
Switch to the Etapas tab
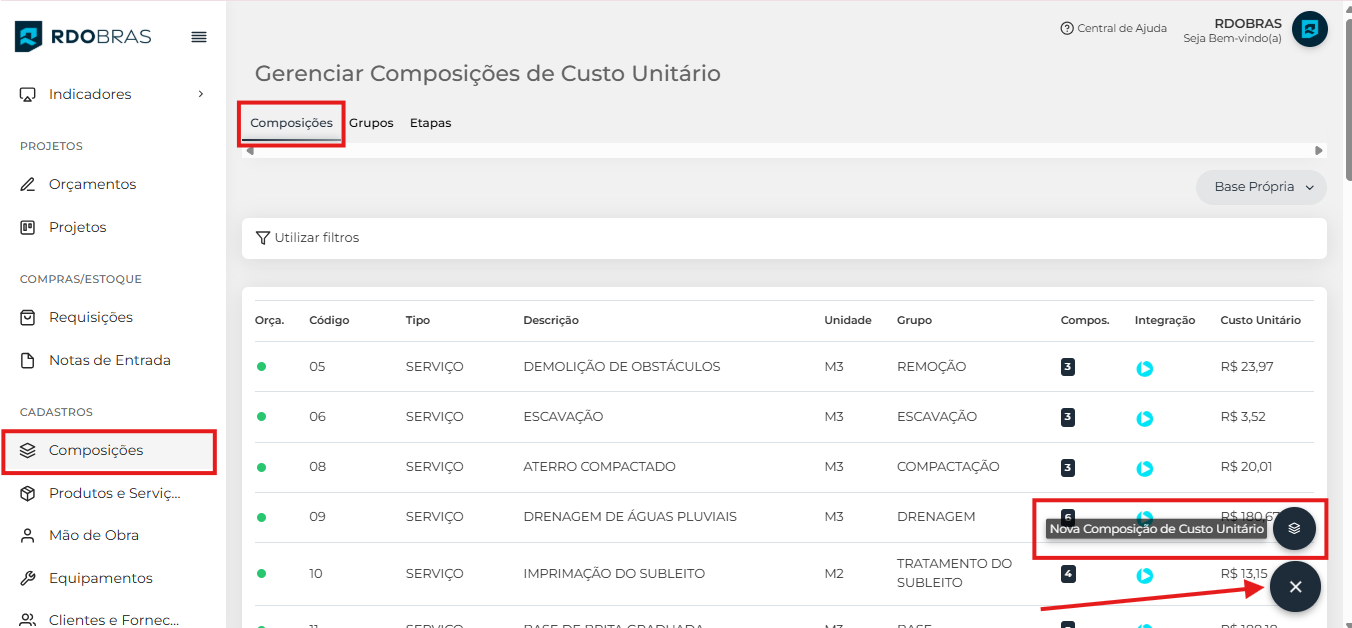point(430,123)
